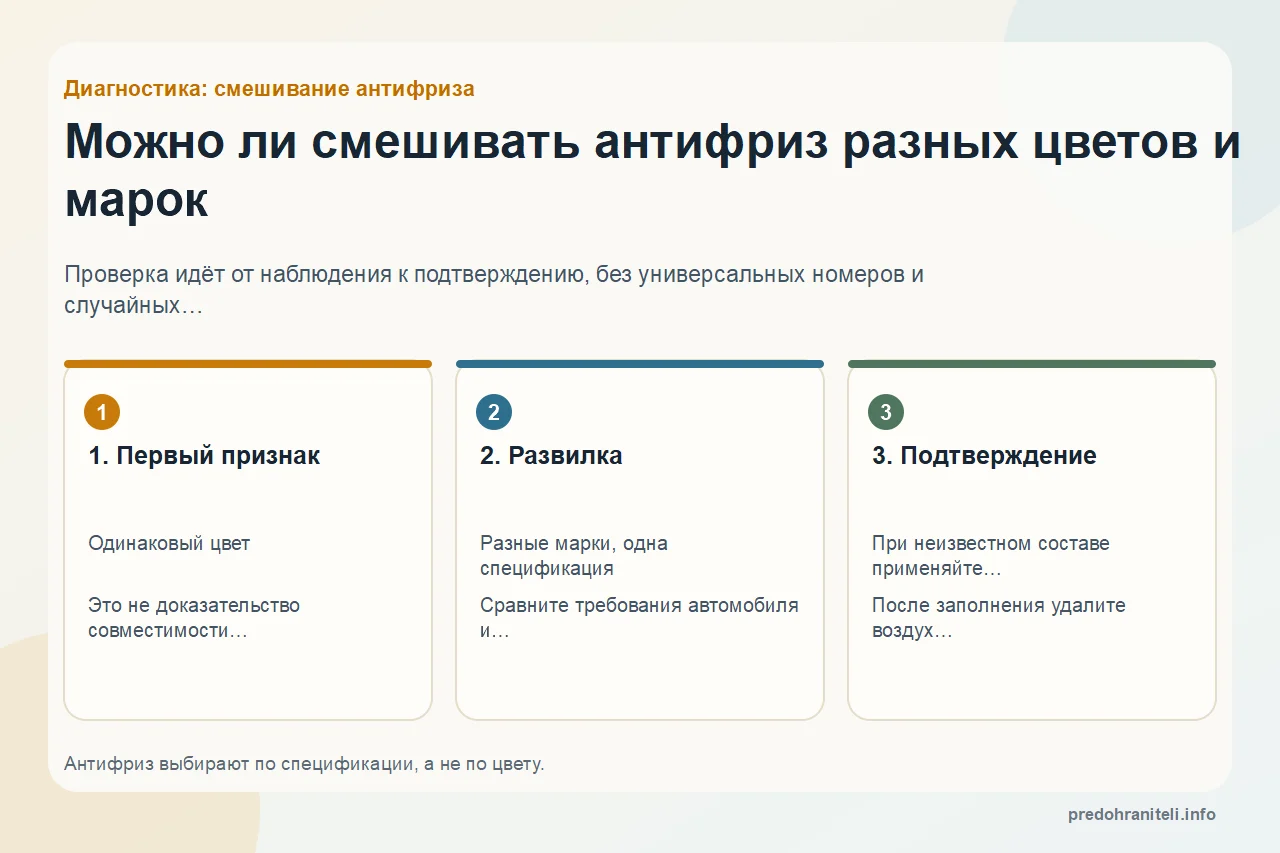Click 'Сравните требования автомобиля и…' text
Image resolution: width=1280 pixels, height=853 pixels.
[x=639, y=618]
